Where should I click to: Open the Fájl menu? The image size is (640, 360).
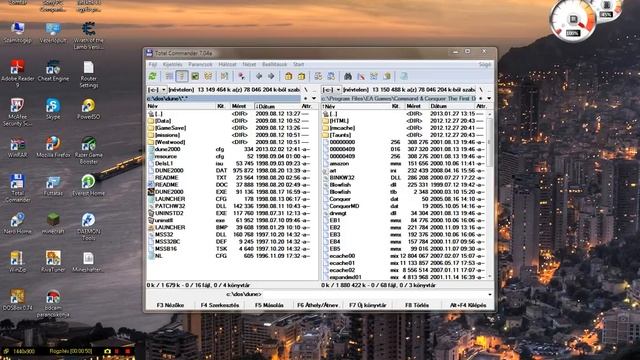tap(153, 64)
